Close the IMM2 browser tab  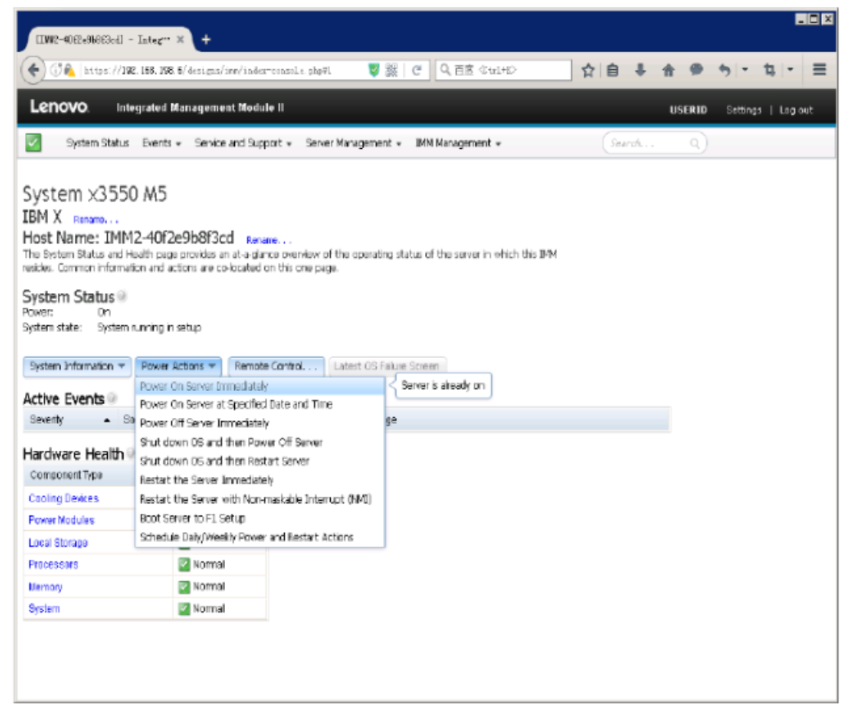click(x=180, y=39)
